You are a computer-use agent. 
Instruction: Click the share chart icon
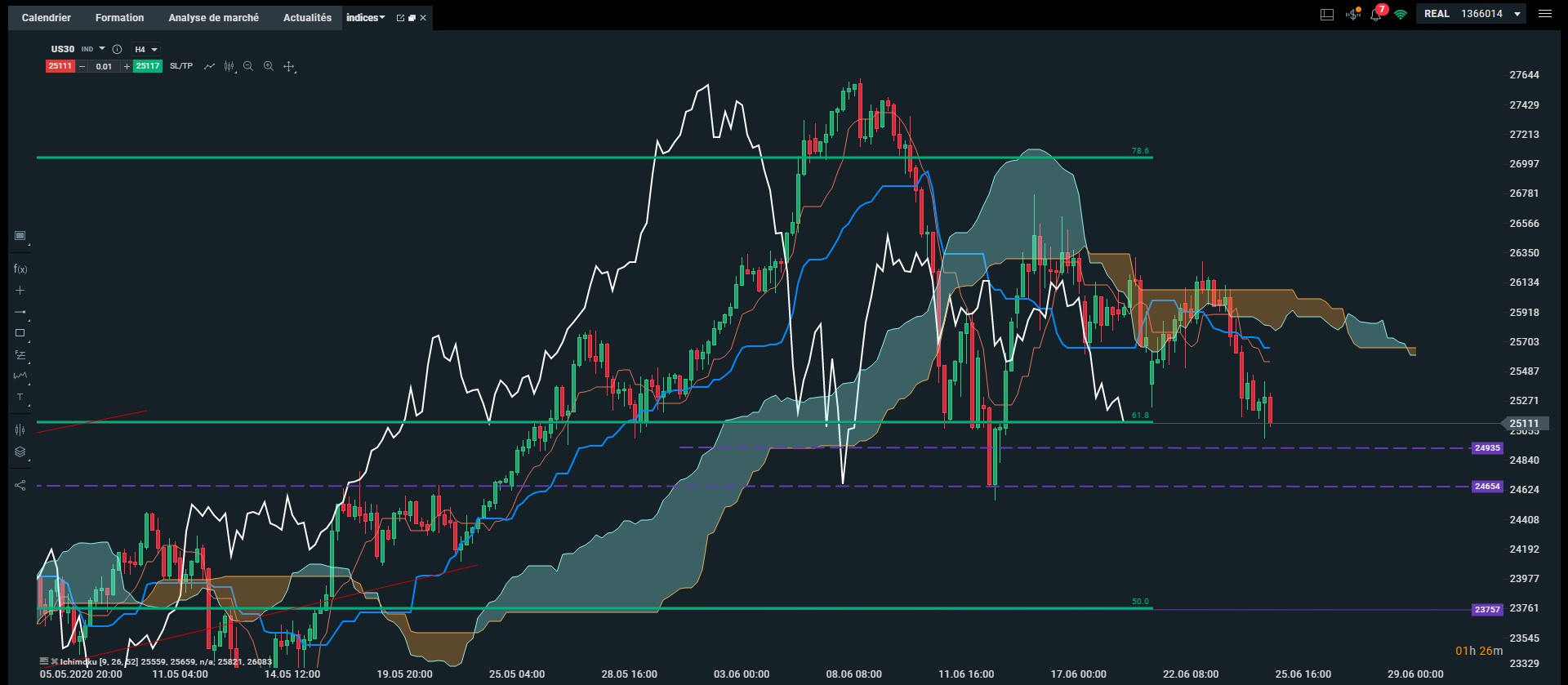(20, 485)
